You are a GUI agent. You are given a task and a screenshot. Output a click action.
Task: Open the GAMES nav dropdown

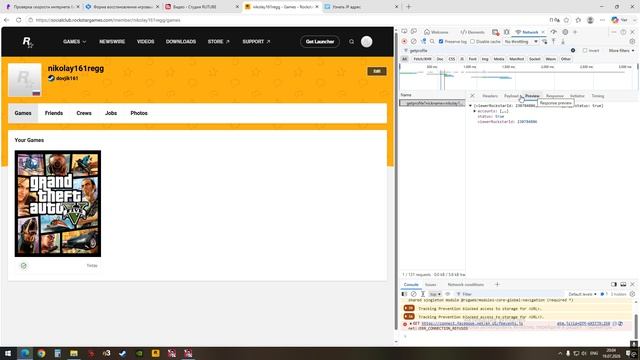pos(74,42)
